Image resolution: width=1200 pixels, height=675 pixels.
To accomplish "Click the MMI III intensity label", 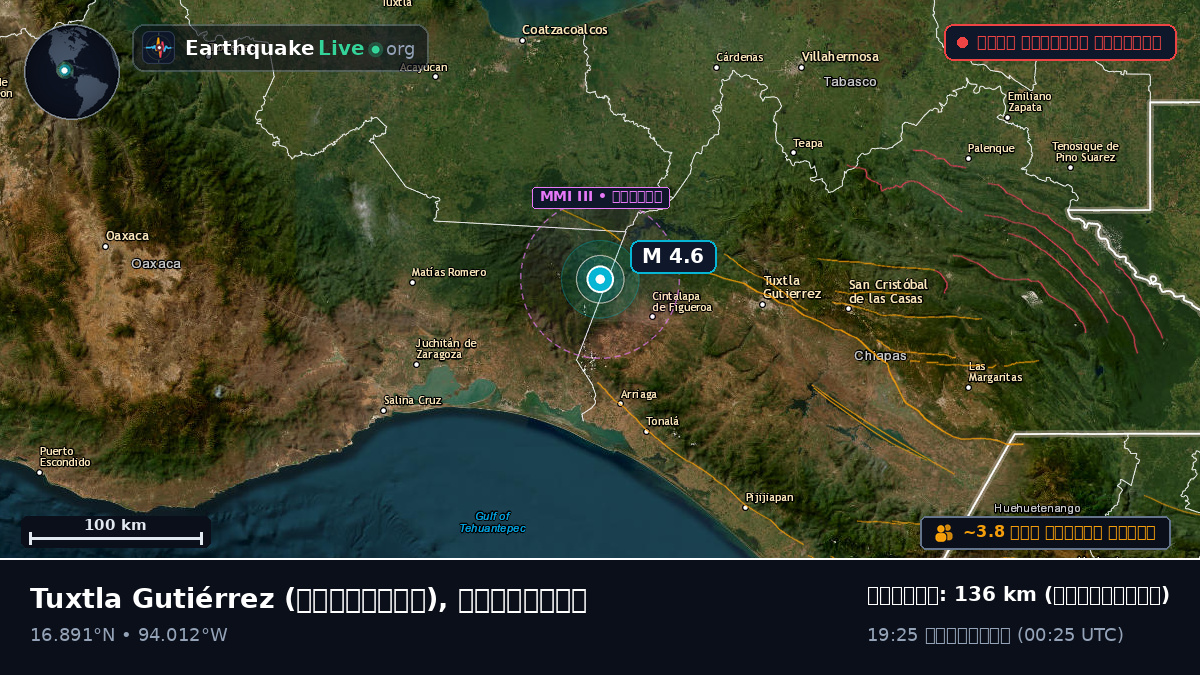I will point(600,197).
